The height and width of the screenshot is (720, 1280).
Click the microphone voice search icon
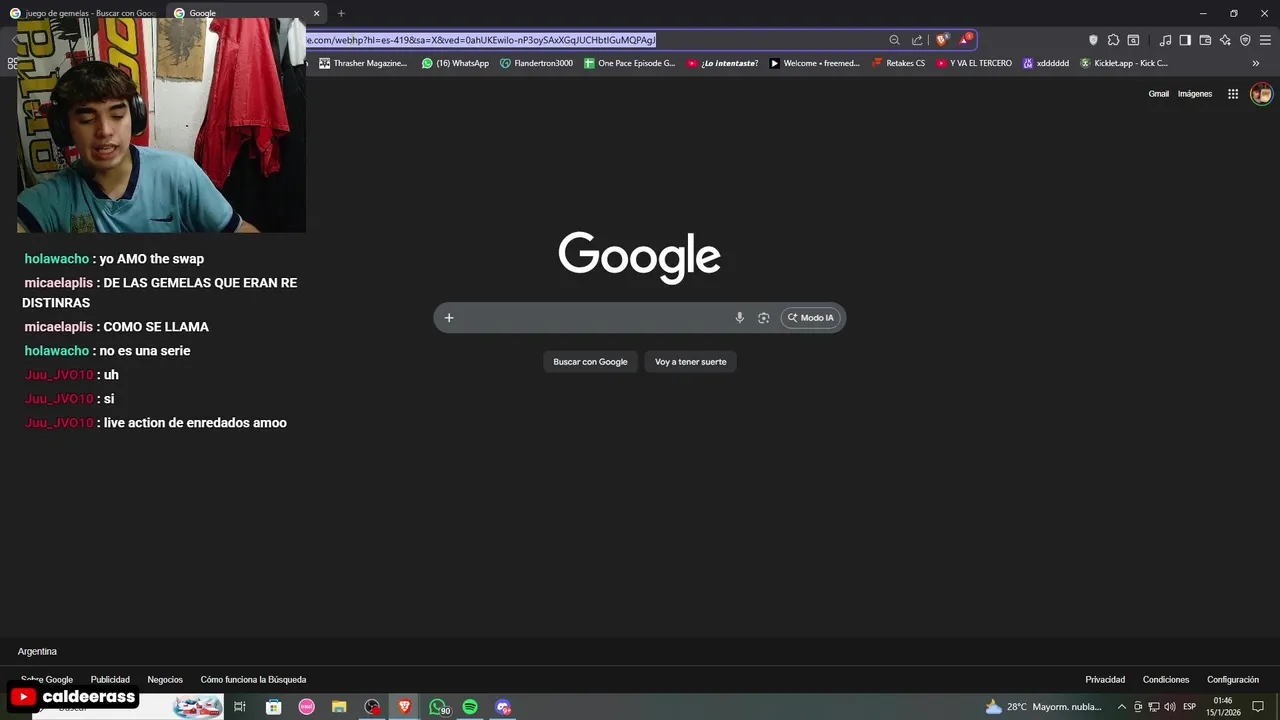click(x=739, y=318)
